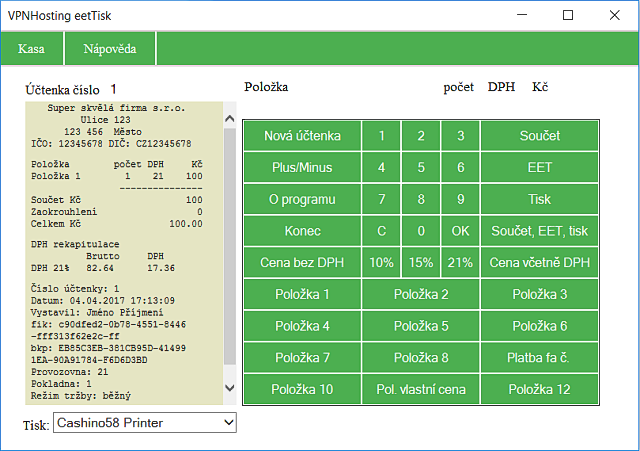Switch to Cena bez DPH
The image size is (640, 451).
click(x=302, y=262)
